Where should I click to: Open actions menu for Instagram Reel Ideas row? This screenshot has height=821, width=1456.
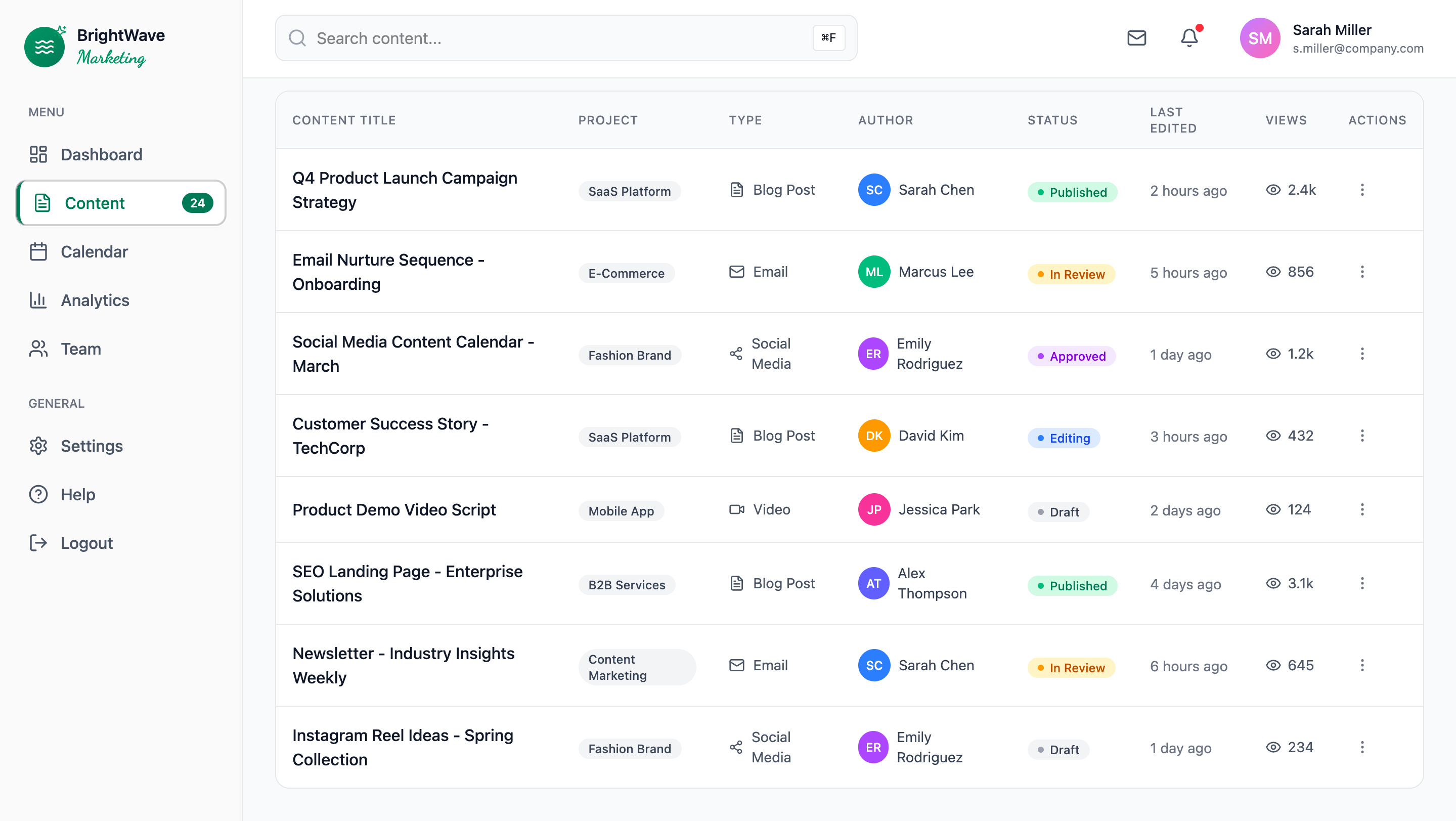[1361, 748]
